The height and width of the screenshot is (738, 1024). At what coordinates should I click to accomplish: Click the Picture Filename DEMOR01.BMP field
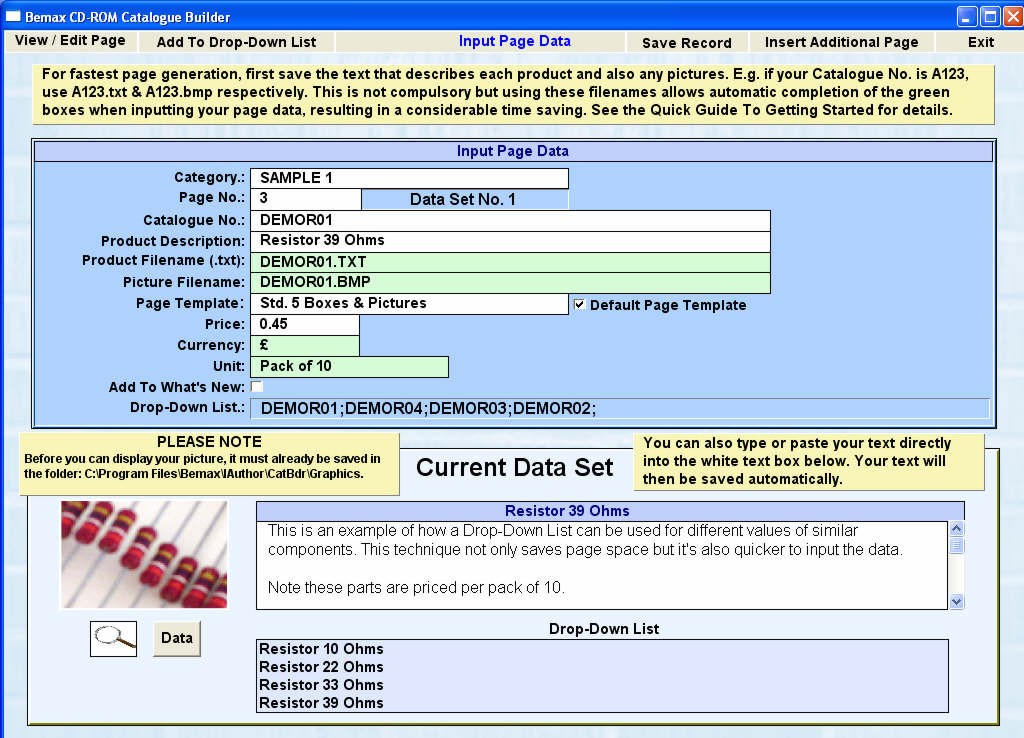tap(510, 282)
